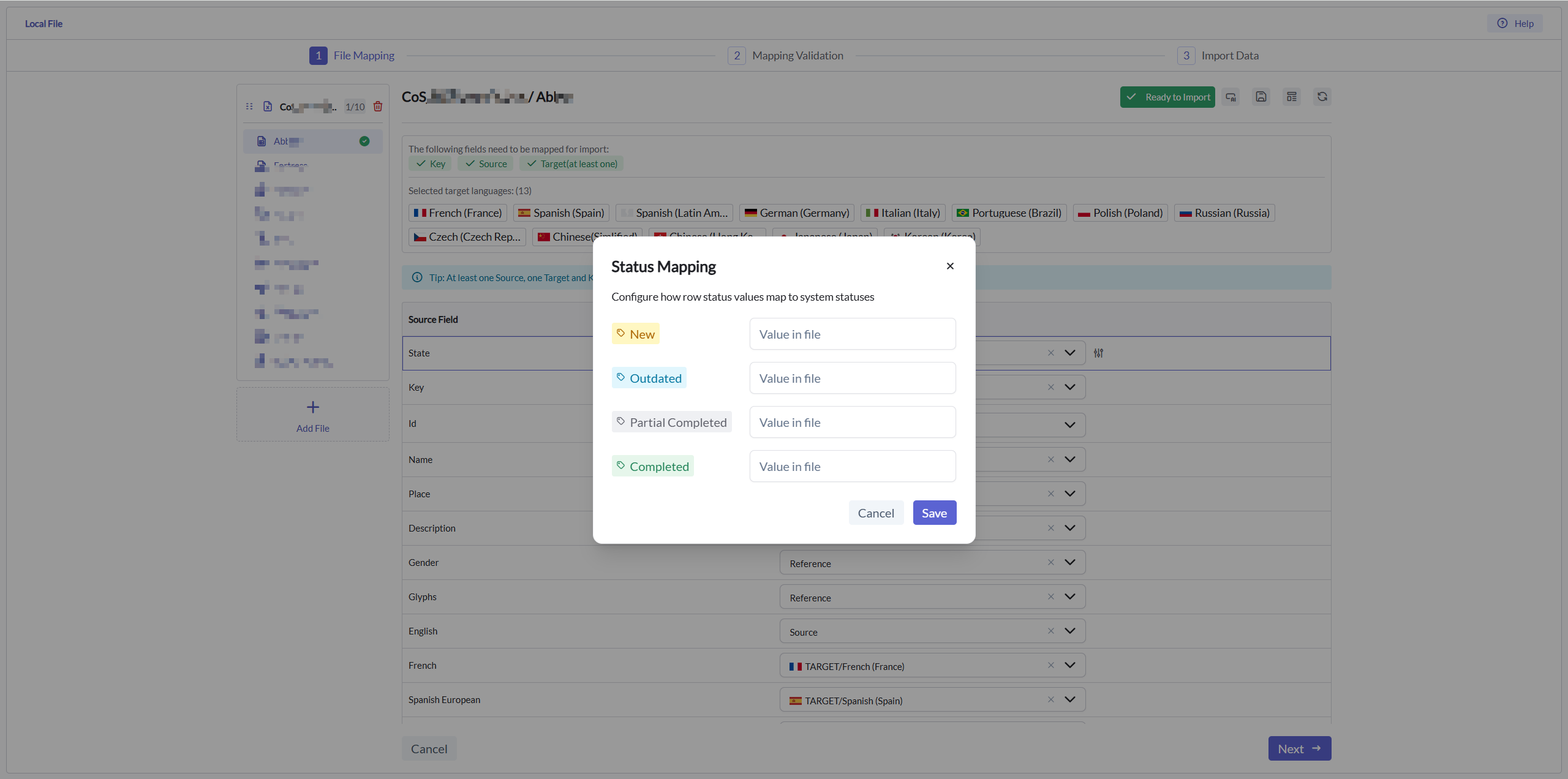The width and height of the screenshot is (1568, 779).
Task: Save the mapping with the floppy disk icon
Action: (x=1261, y=97)
